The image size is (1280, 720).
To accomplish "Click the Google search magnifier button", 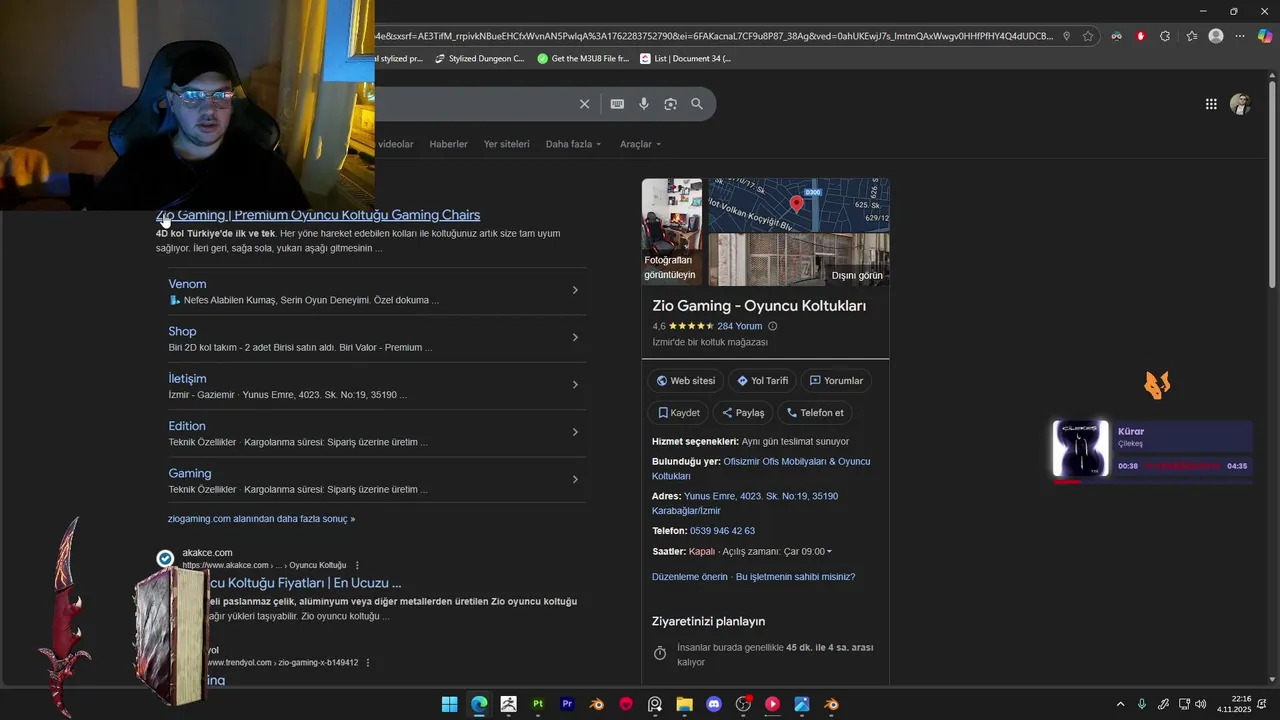I will [x=697, y=104].
